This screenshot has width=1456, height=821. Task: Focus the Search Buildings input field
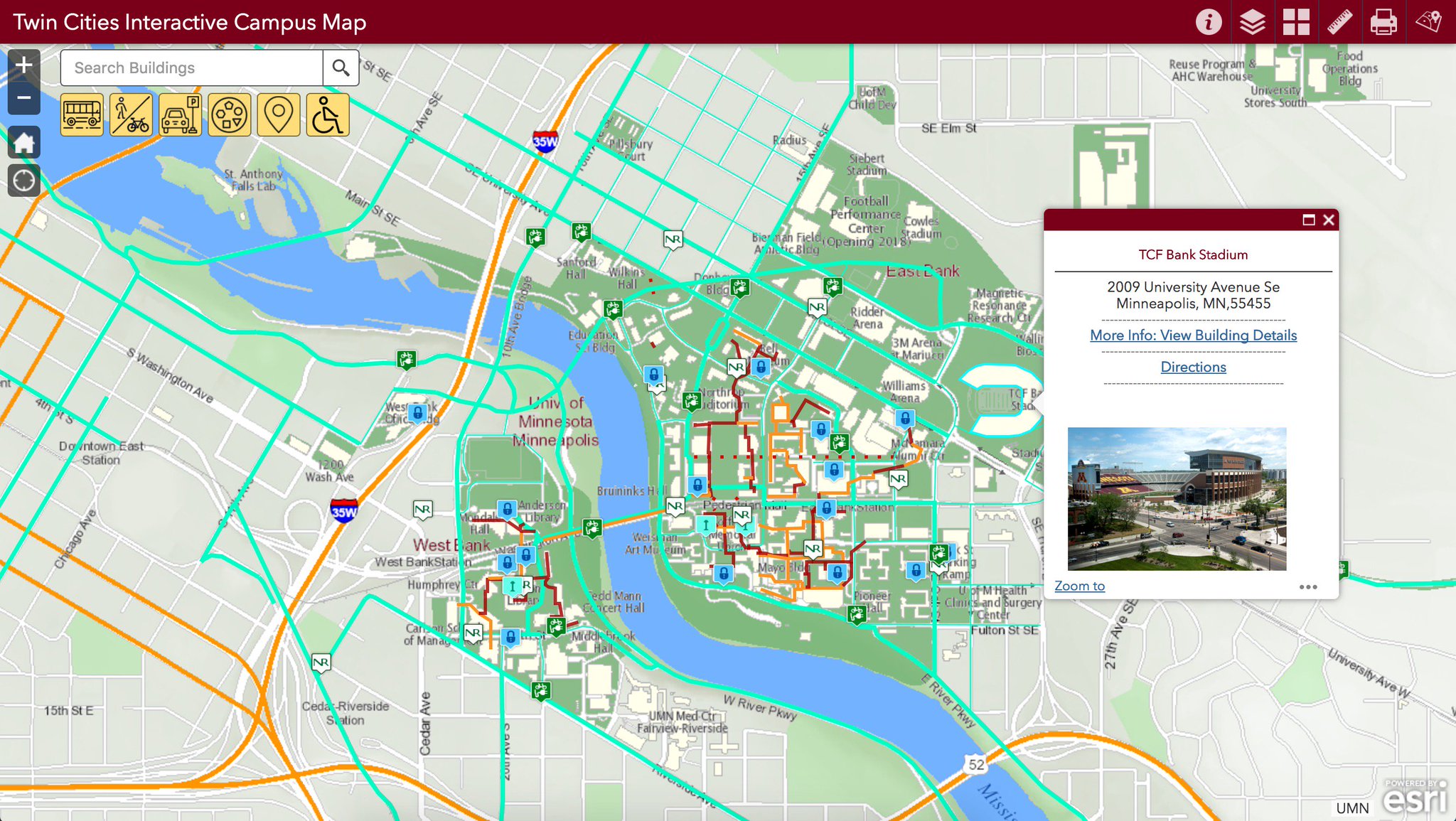click(x=192, y=68)
